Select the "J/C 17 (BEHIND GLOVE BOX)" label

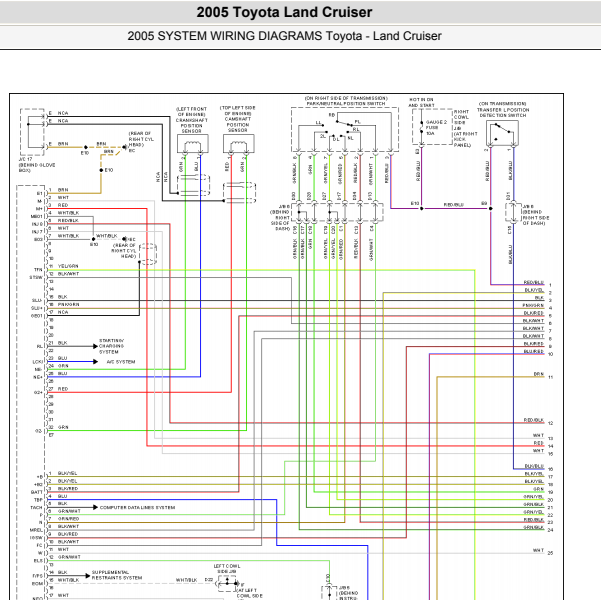coord(37,164)
